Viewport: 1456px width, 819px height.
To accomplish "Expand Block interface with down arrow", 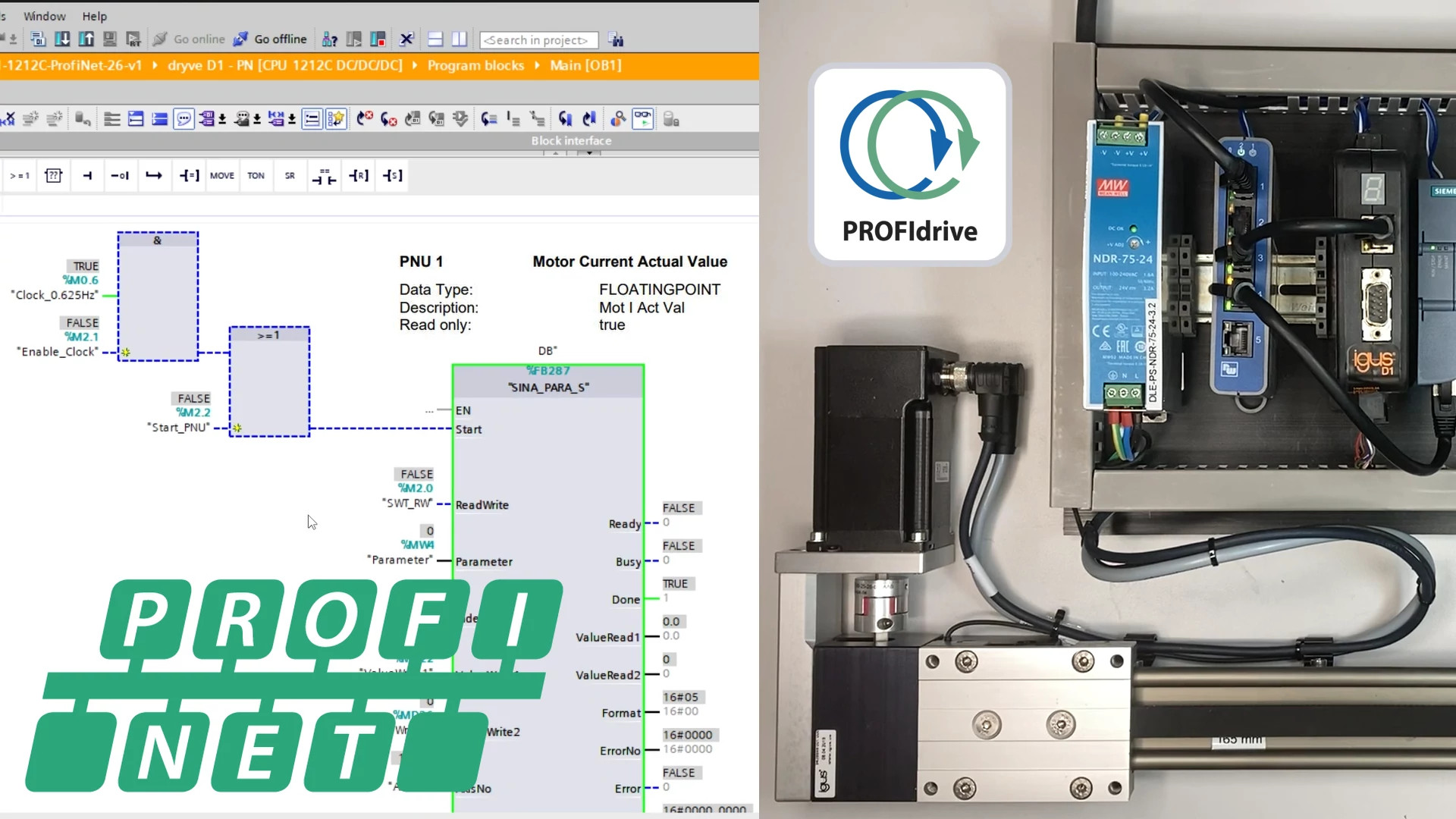I will 588,152.
